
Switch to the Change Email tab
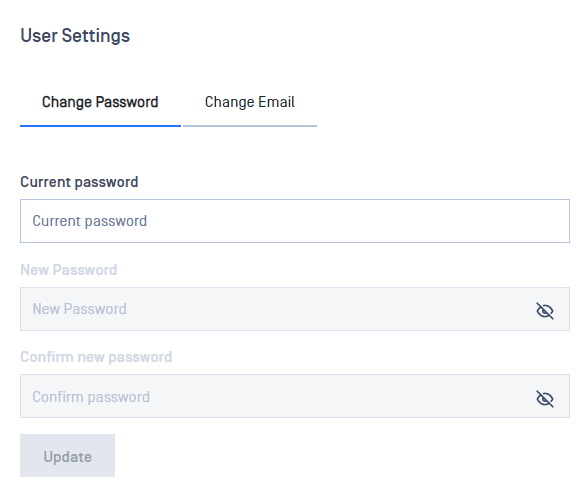pos(250,102)
